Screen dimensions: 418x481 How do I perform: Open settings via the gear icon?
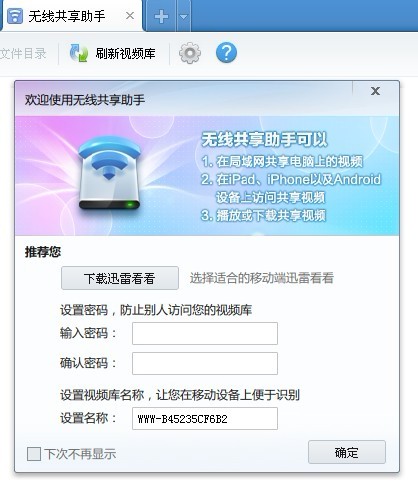(x=190, y=53)
